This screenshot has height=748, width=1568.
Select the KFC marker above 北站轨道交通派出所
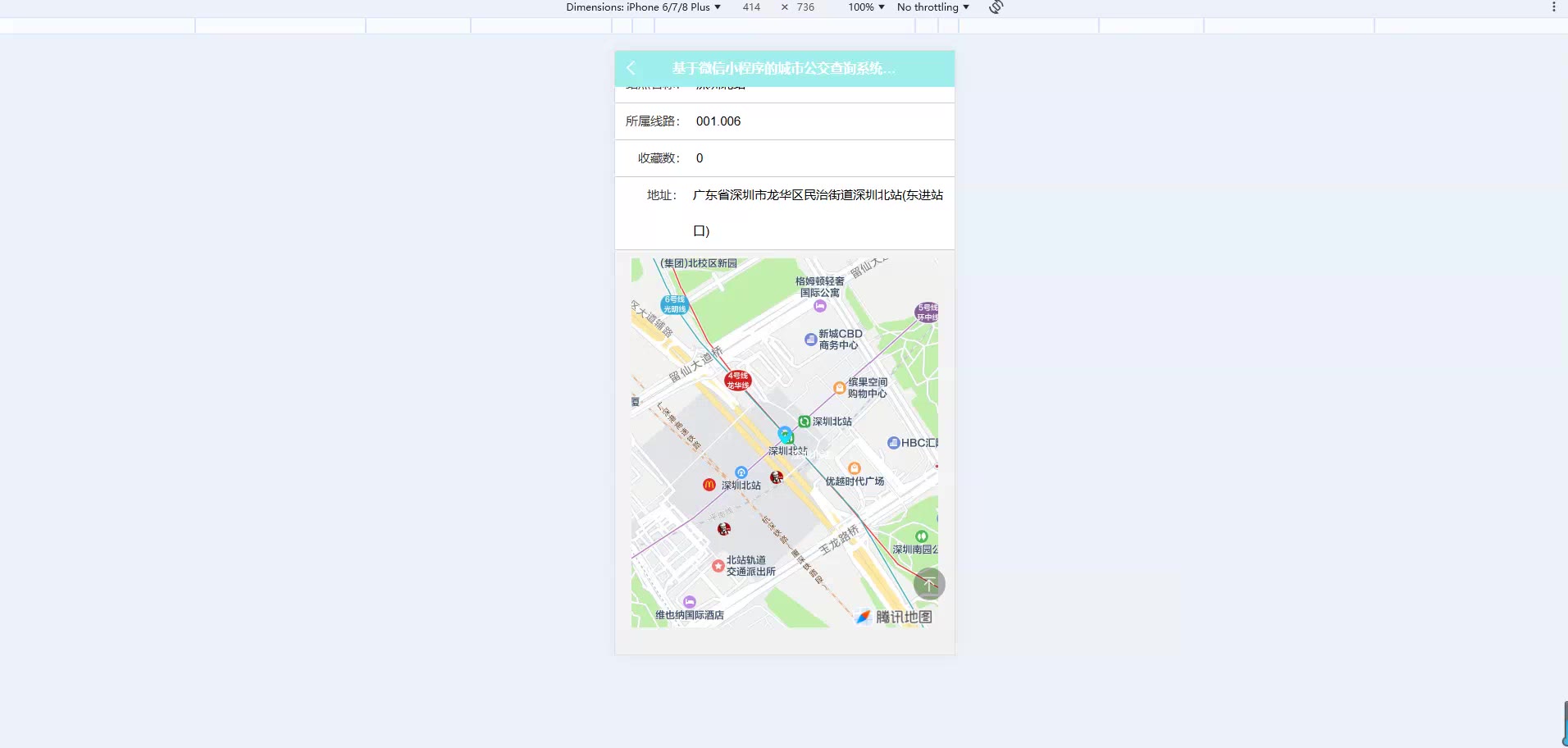pos(723,529)
